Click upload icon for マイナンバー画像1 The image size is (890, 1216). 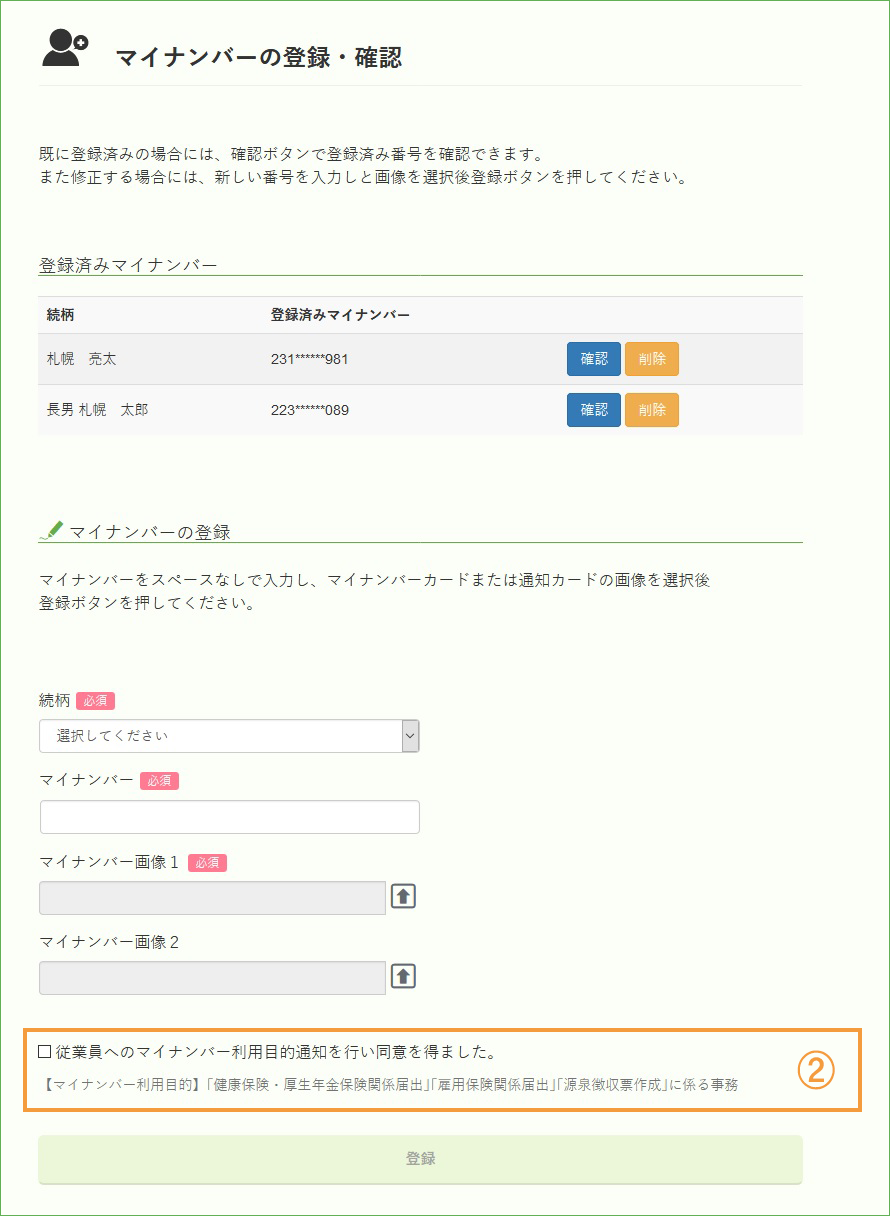[403, 896]
